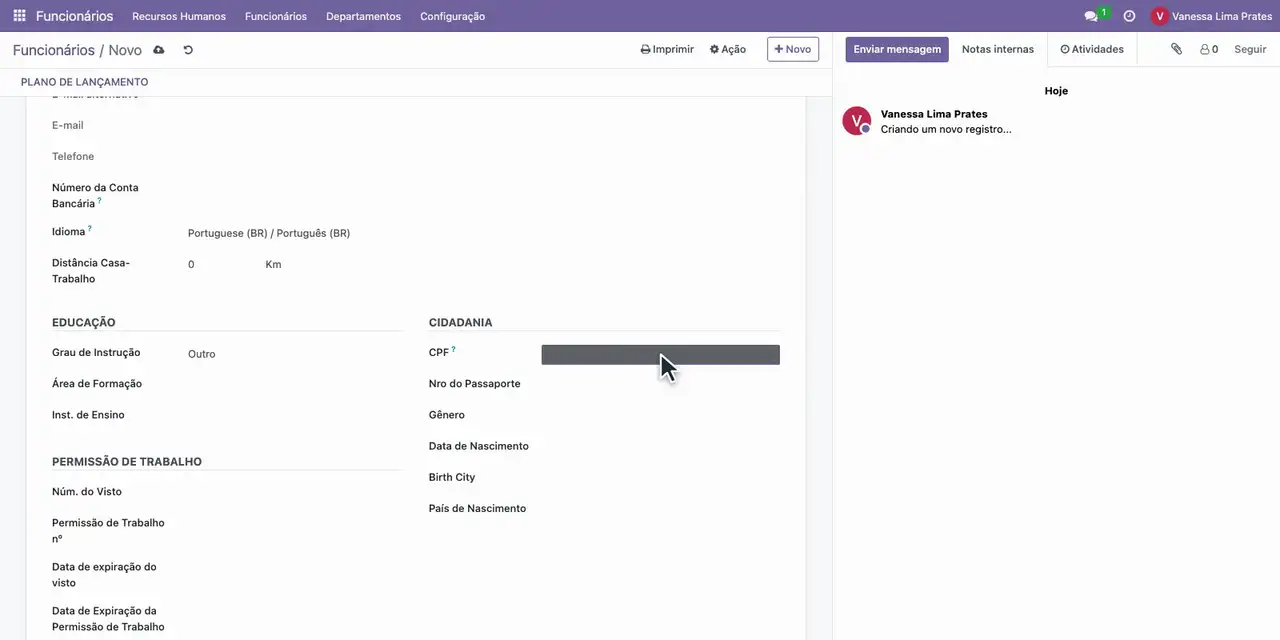Save the record with the cloud upload icon
Viewport: 1280px width, 640px height.
[x=158, y=50]
